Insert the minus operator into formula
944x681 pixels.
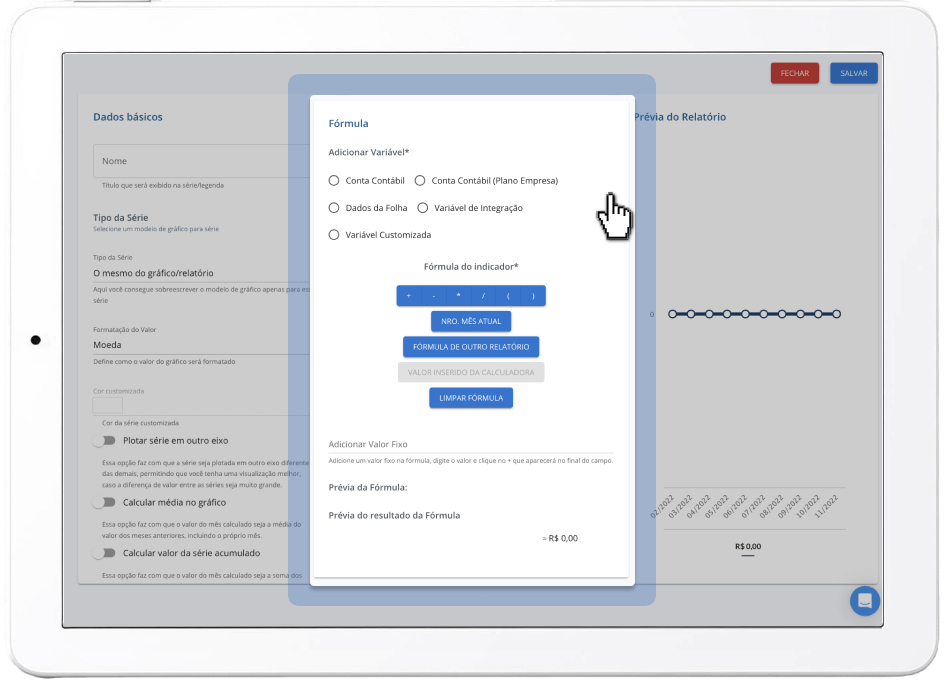coord(433,296)
